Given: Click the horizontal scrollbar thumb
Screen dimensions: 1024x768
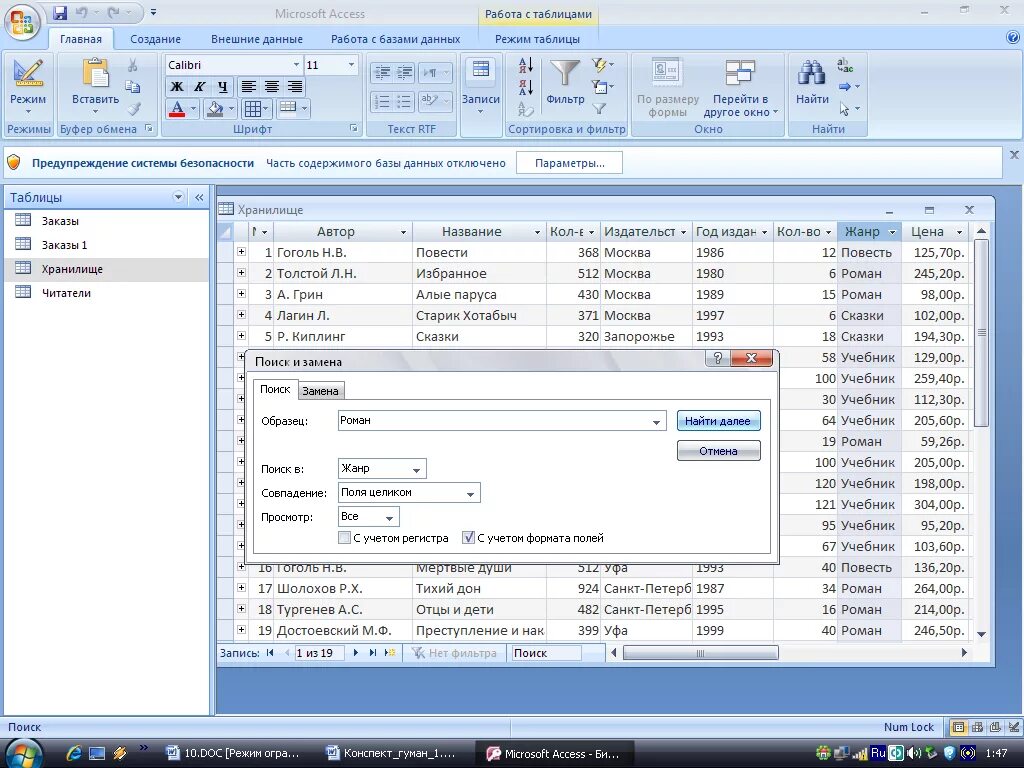Looking at the screenshot, I should point(700,652).
